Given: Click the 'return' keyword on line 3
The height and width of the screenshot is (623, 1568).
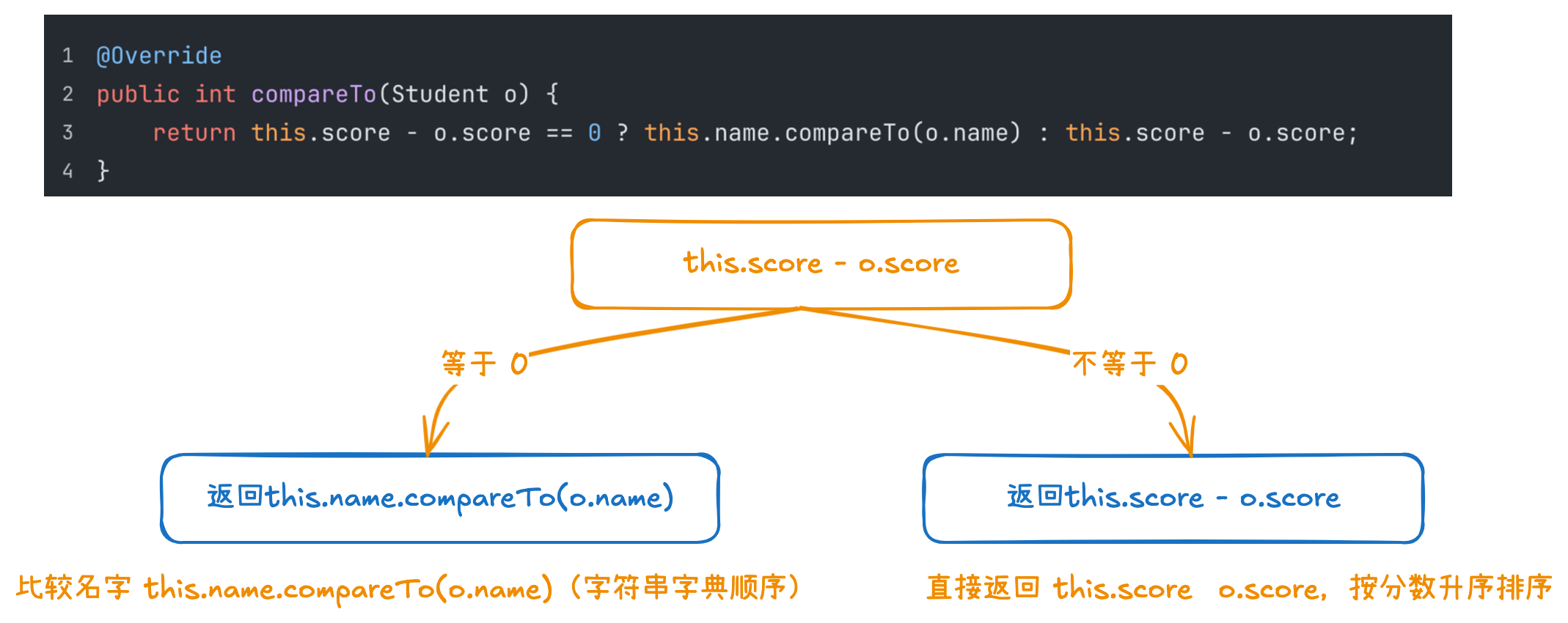Looking at the screenshot, I should click(194, 133).
